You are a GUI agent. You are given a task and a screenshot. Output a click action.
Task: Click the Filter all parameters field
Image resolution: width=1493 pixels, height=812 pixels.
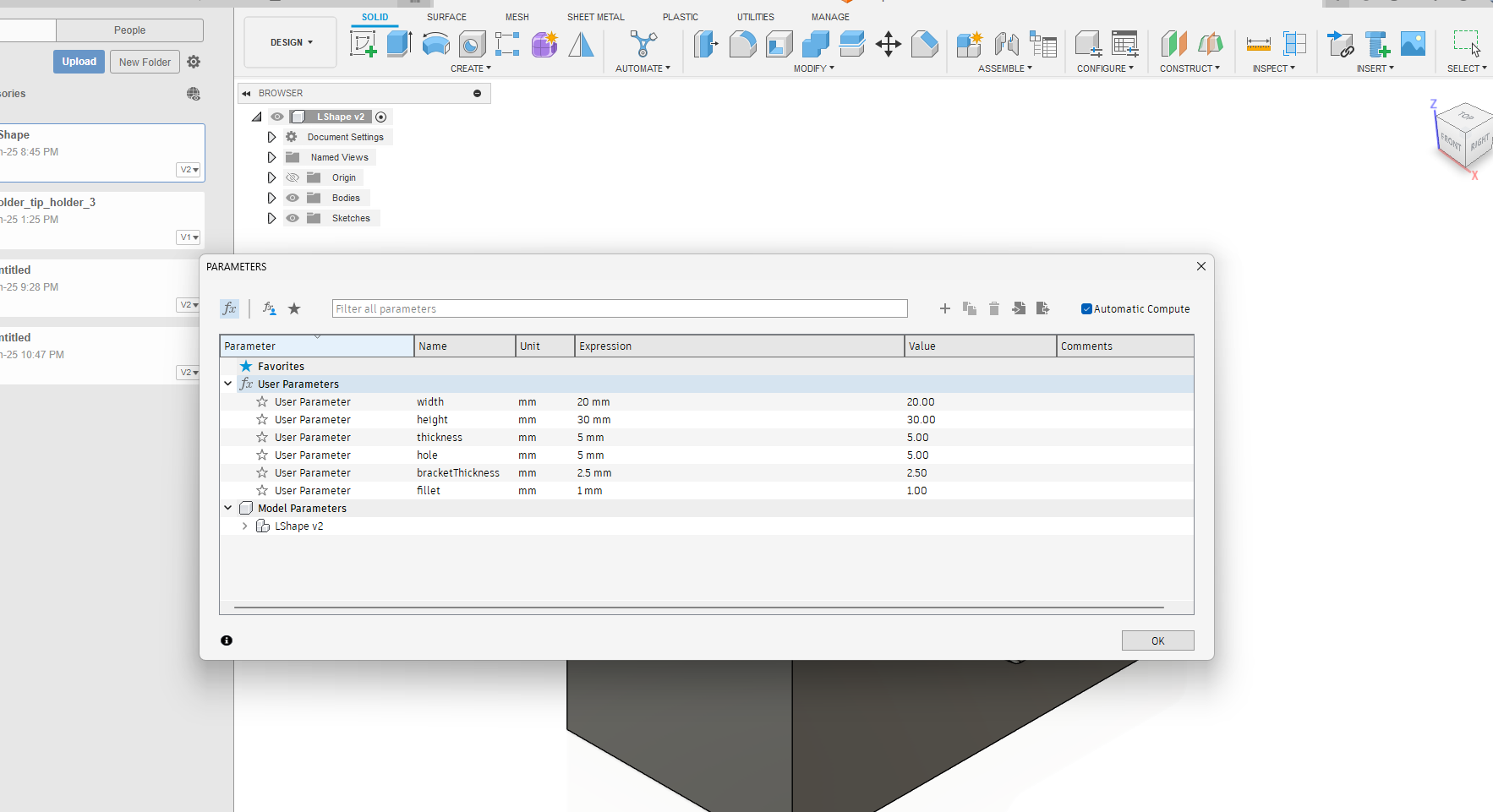coord(620,308)
